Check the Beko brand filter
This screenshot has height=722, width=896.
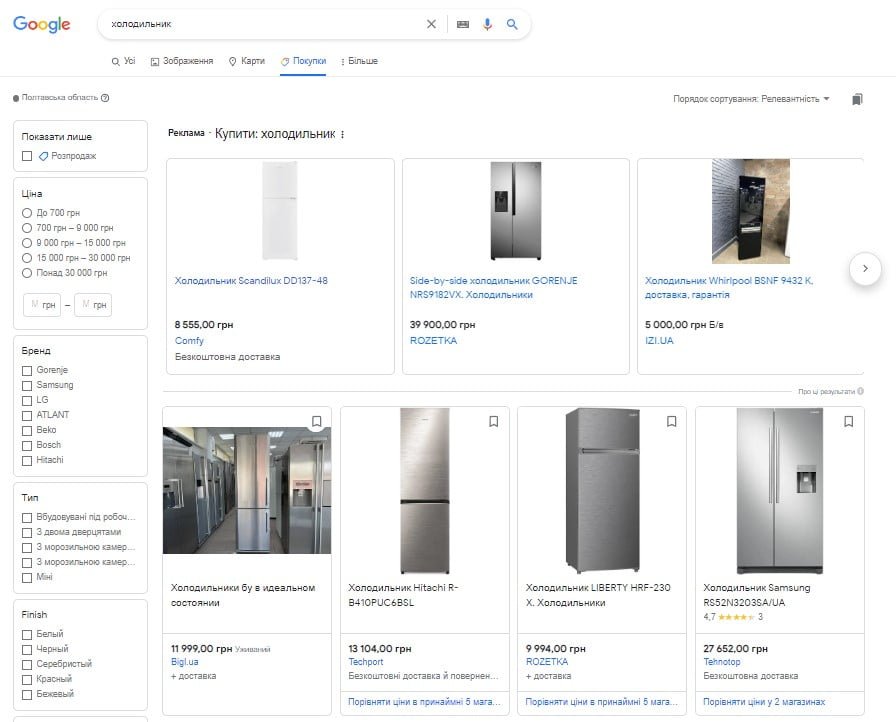coord(27,430)
